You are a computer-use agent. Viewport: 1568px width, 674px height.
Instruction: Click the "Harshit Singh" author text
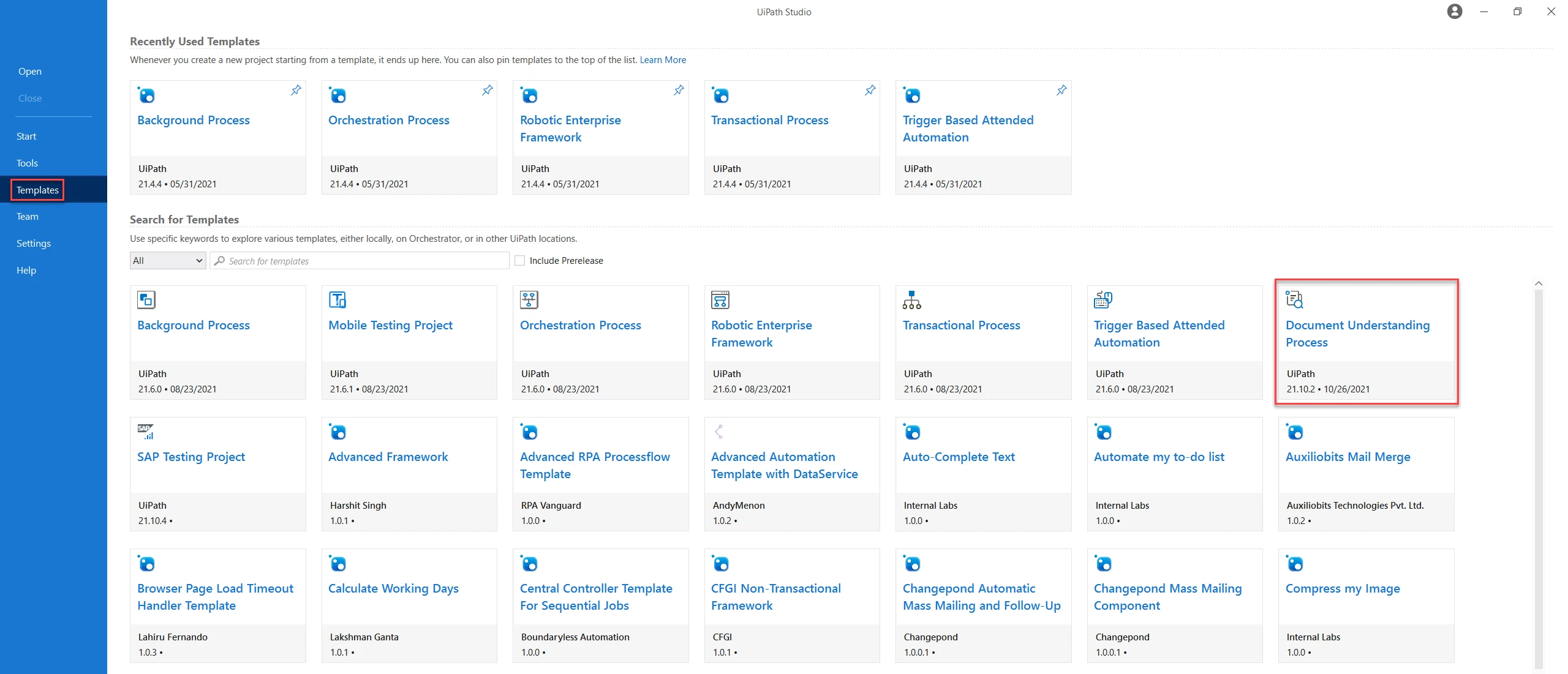358,506
